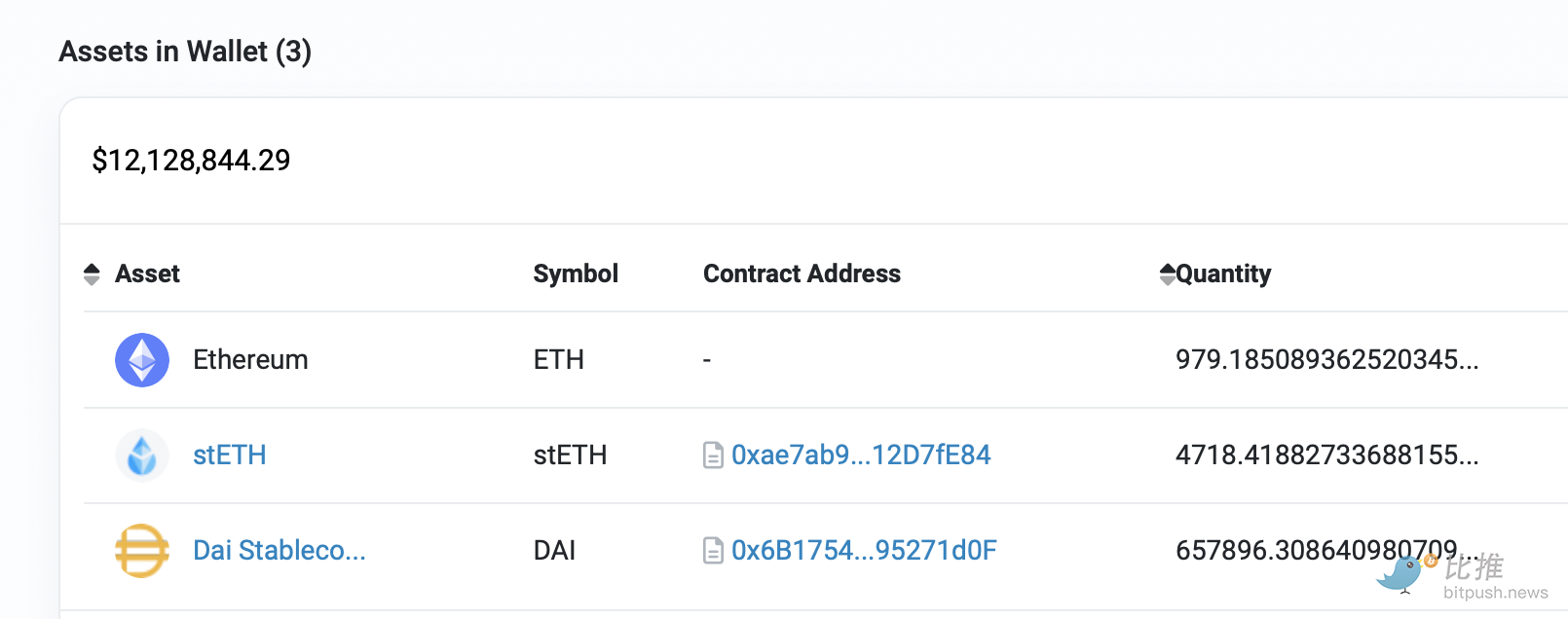Click the 979.185089 ETH quantity value
This screenshot has width=1568, height=619.
pyautogui.click(x=1326, y=360)
